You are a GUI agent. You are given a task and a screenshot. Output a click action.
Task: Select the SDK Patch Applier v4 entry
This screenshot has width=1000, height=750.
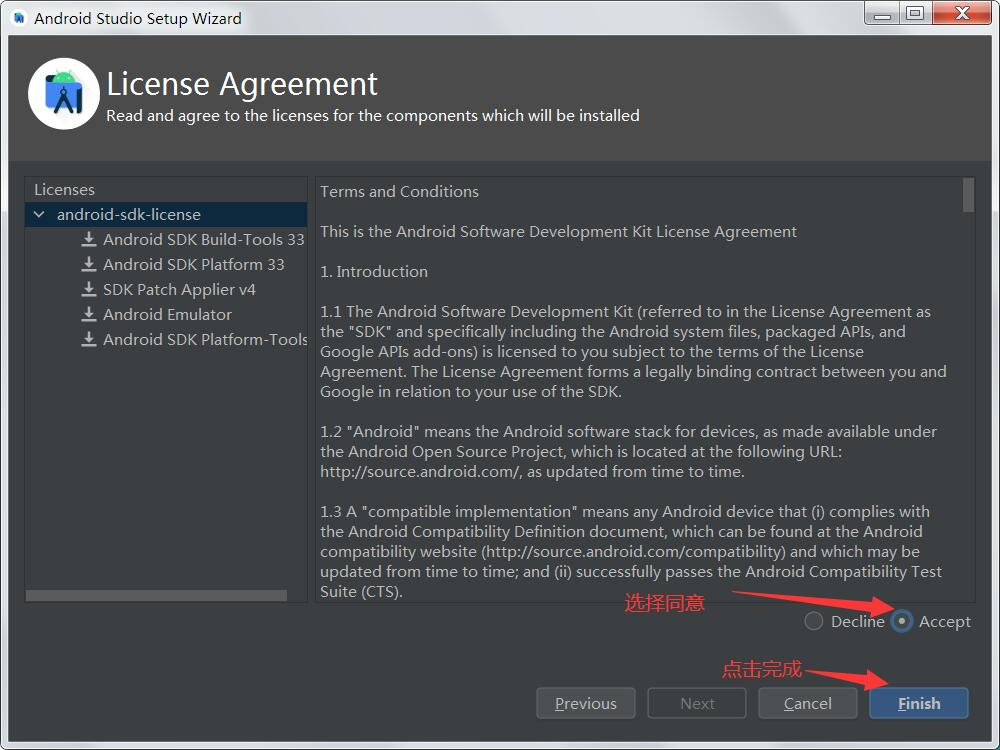179,289
